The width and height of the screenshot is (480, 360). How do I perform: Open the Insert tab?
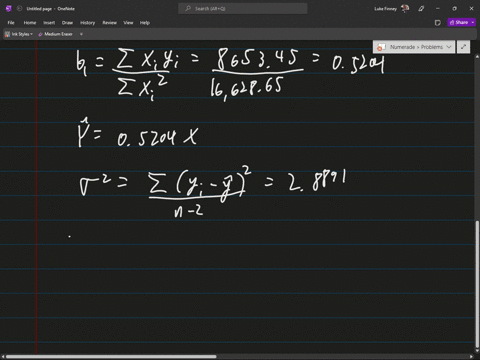point(49,23)
